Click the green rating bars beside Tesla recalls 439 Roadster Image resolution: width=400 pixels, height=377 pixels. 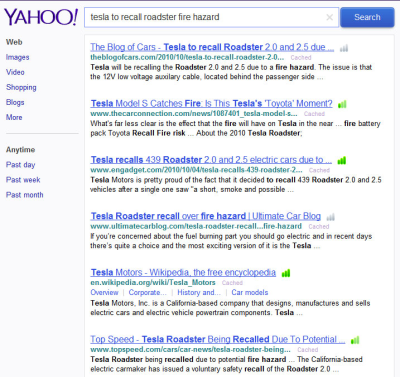pyautogui.click(x=342, y=161)
